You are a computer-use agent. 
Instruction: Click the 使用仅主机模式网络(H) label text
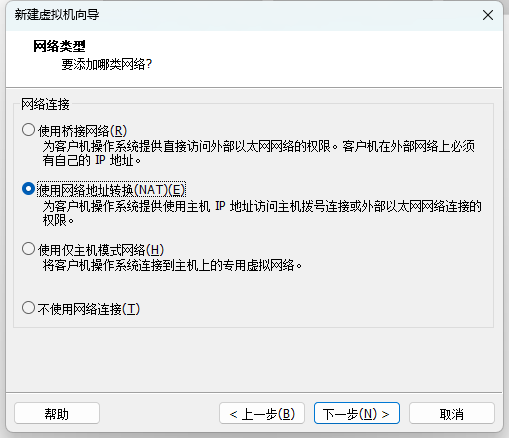[101, 250]
